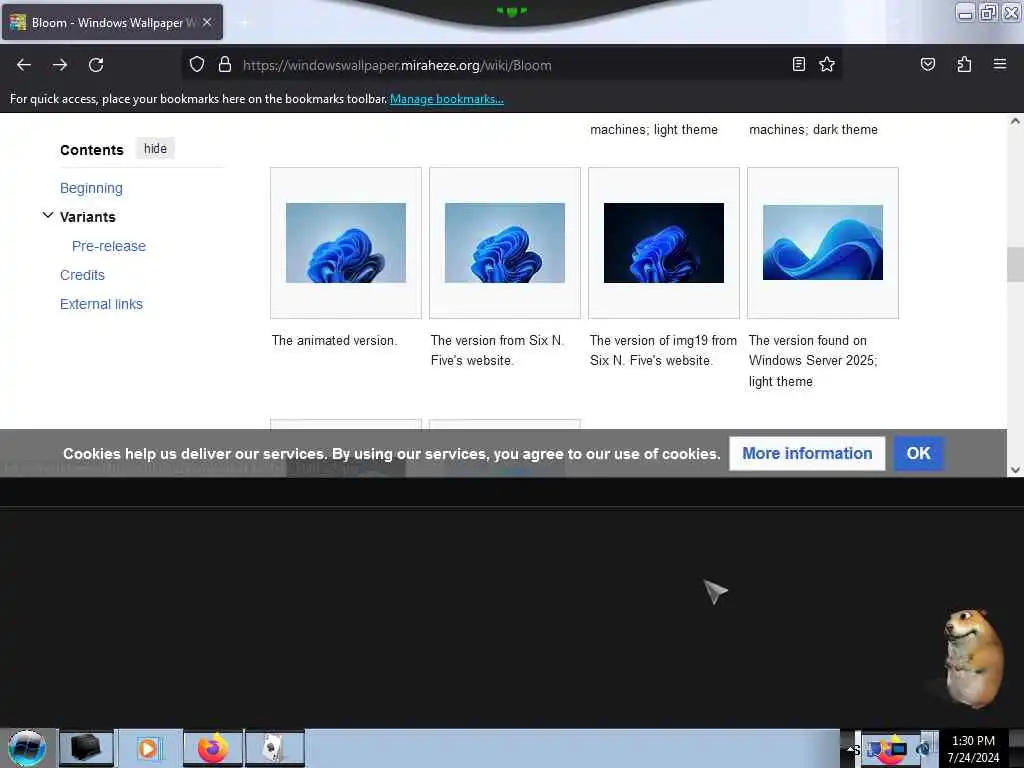This screenshot has height=768, width=1024.
Task: Open the Extensions puzzle icon
Action: [x=964, y=64]
